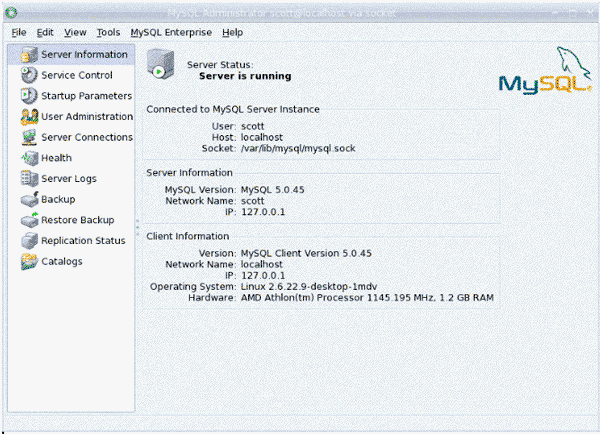Click the Server Connections icon
The width and height of the screenshot is (600, 434).
pos(29,137)
